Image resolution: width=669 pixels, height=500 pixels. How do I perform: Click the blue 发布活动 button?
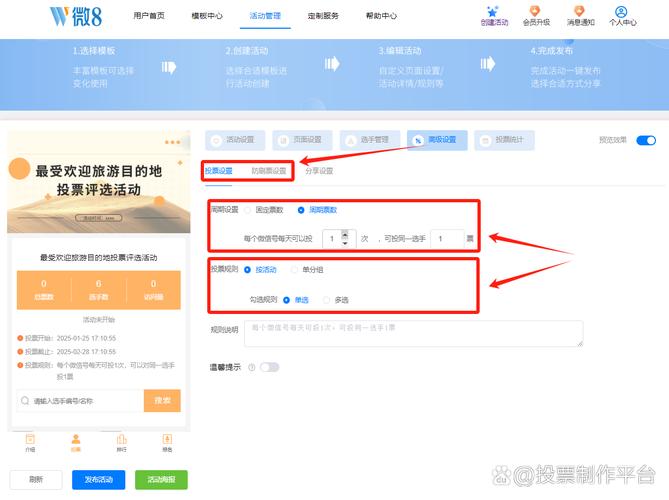tap(98, 480)
